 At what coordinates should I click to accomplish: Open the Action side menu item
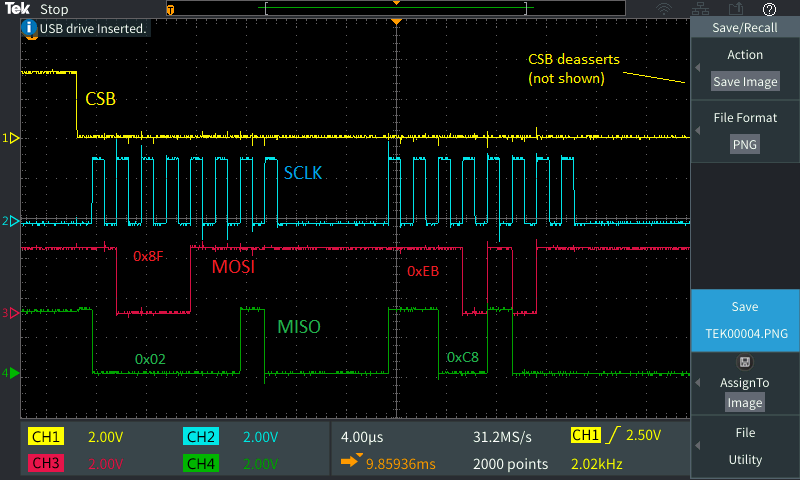[x=745, y=68]
